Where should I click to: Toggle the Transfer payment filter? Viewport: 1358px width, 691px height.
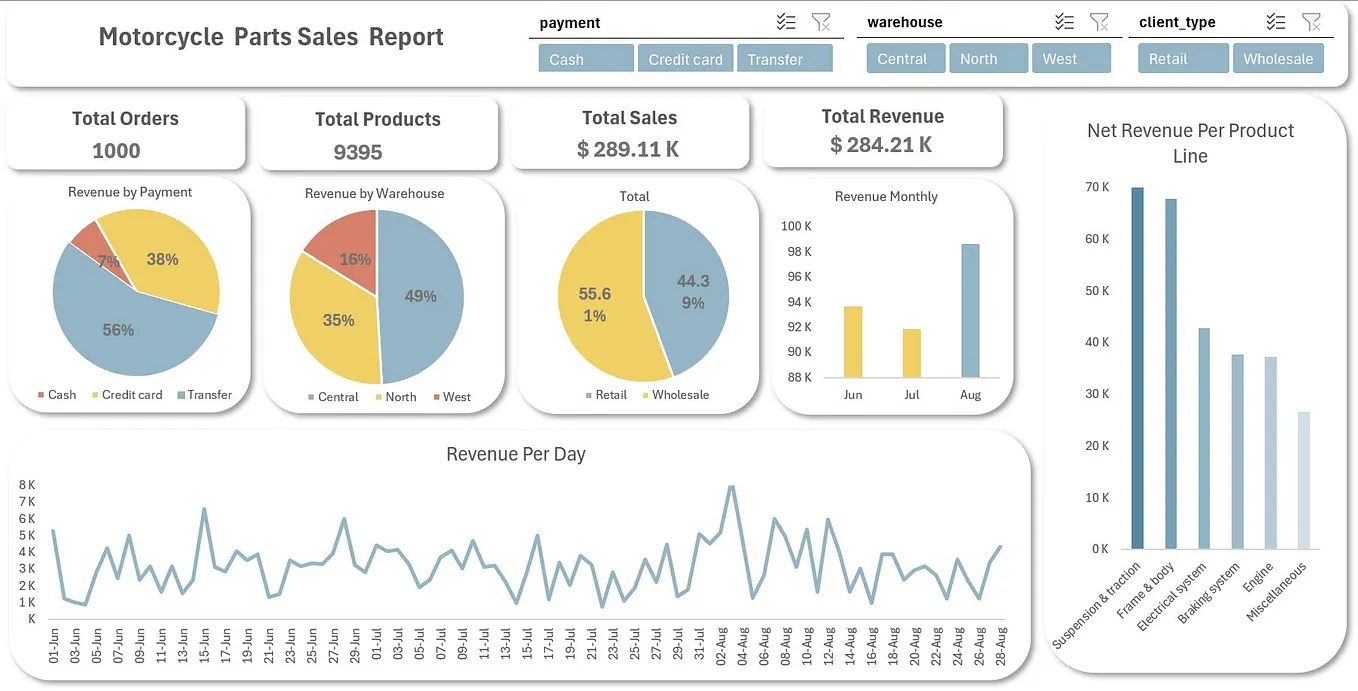785,58
